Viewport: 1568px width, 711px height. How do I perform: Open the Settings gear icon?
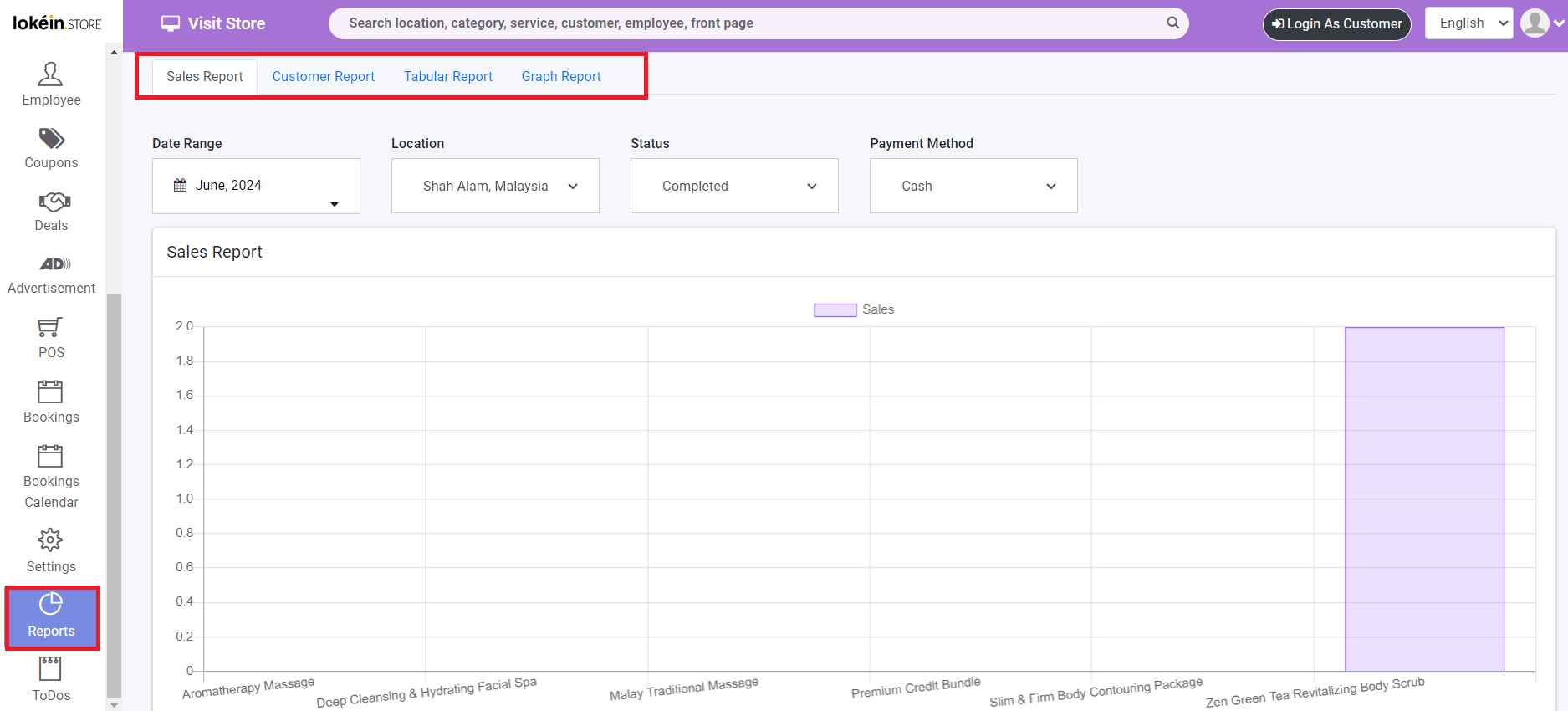coord(50,540)
